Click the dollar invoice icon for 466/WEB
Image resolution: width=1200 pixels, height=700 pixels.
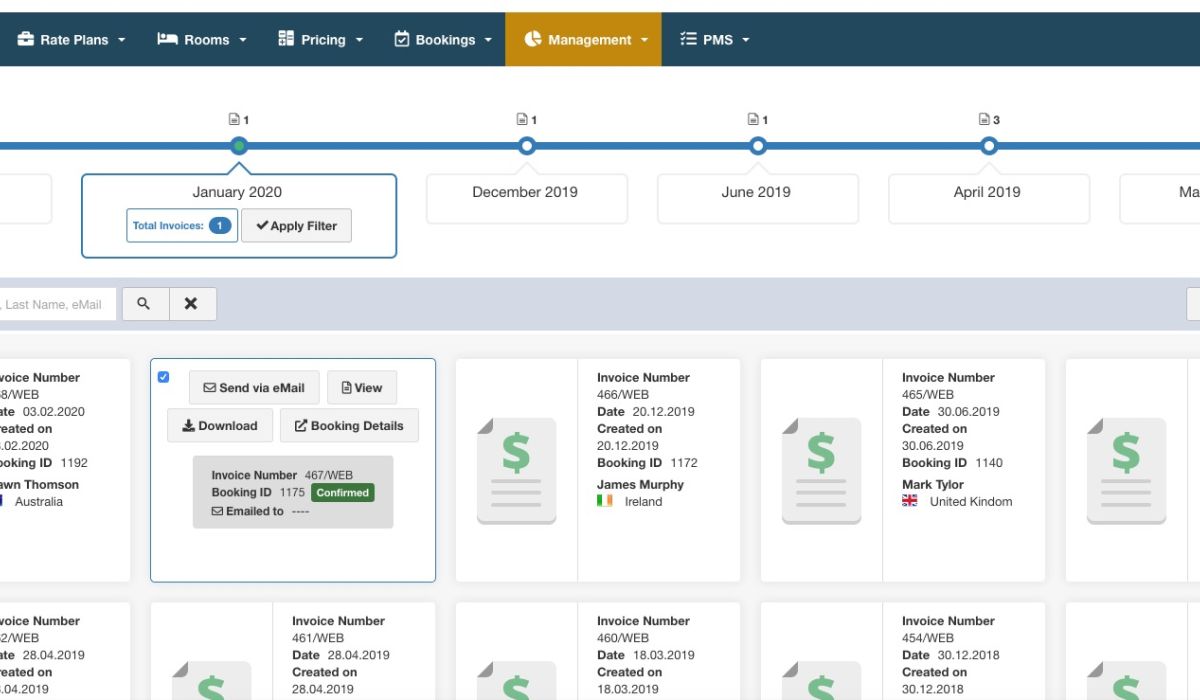point(516,471)
